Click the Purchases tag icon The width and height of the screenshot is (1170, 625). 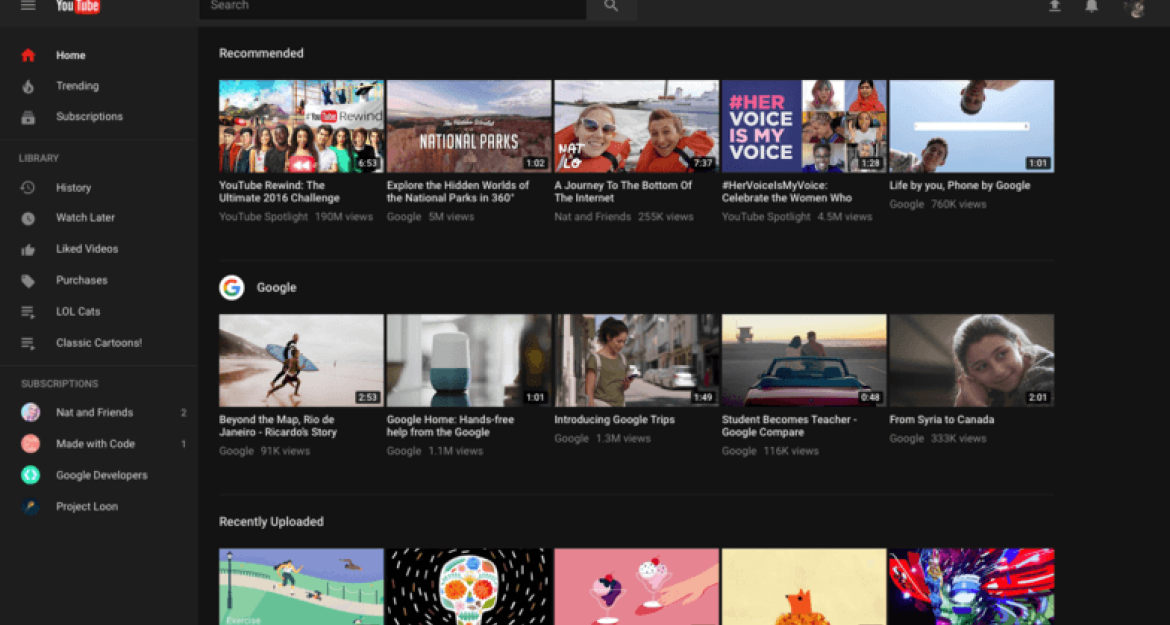pyautogui.click(x=28, y=281)
